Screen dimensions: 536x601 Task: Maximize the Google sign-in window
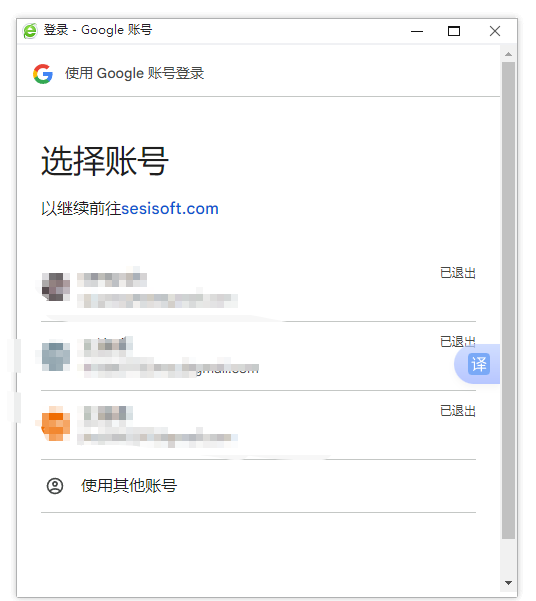[454, 31]
